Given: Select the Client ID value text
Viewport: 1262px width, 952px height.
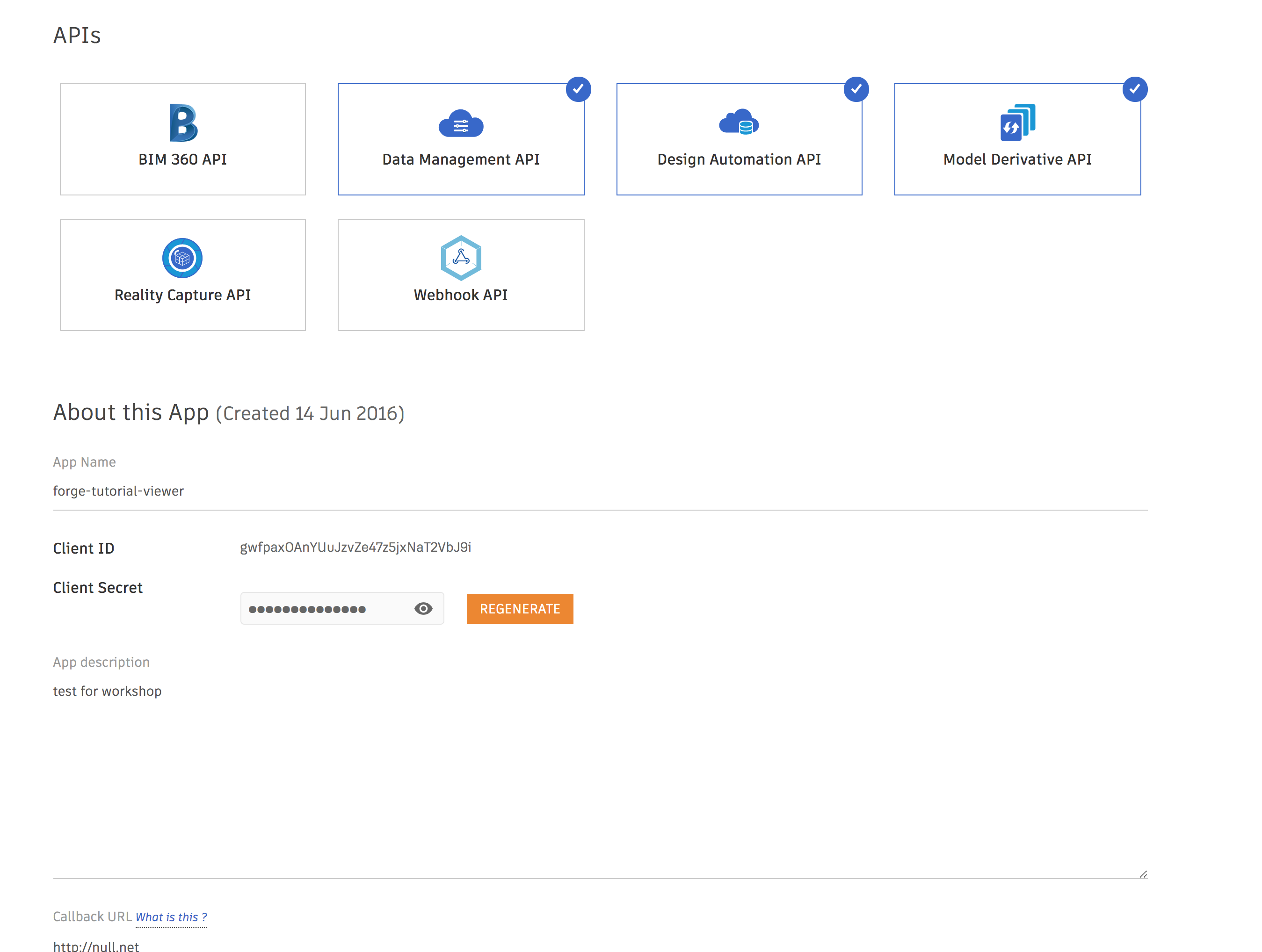Looking at the screenshot, I should tap(355, 547).
